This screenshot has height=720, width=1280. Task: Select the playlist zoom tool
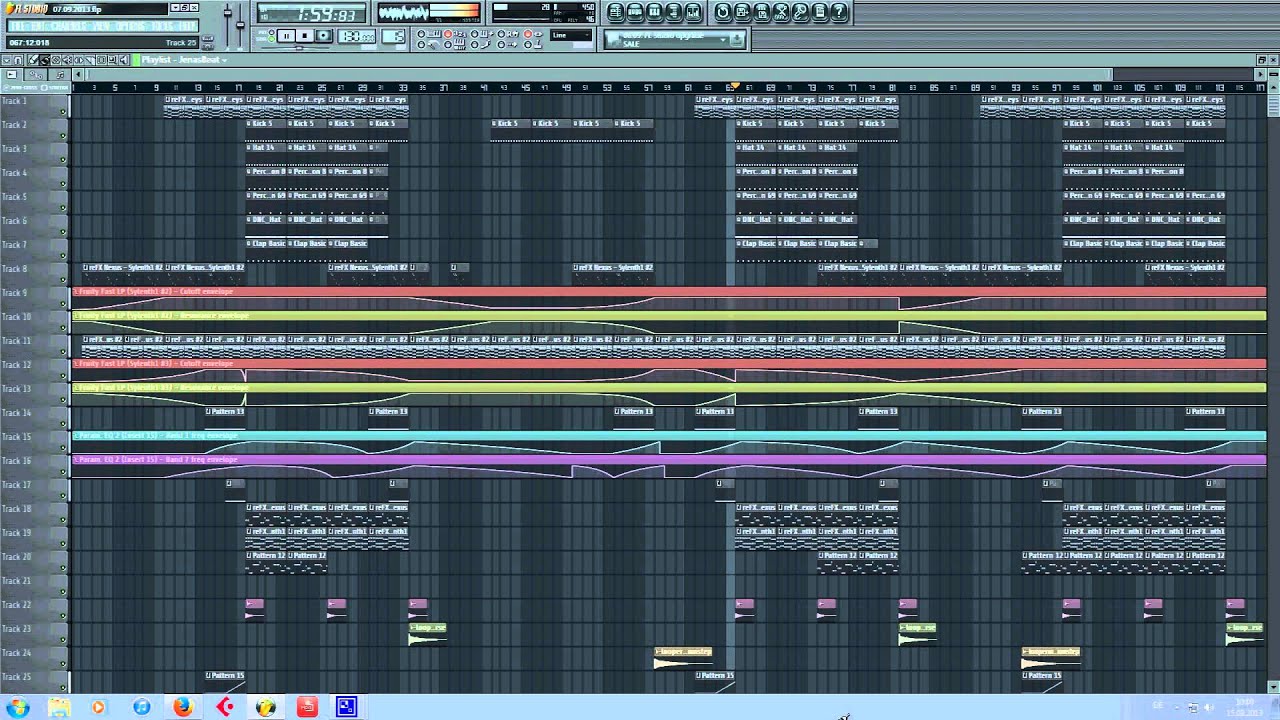pyautogui.click(x=112, y=60)
